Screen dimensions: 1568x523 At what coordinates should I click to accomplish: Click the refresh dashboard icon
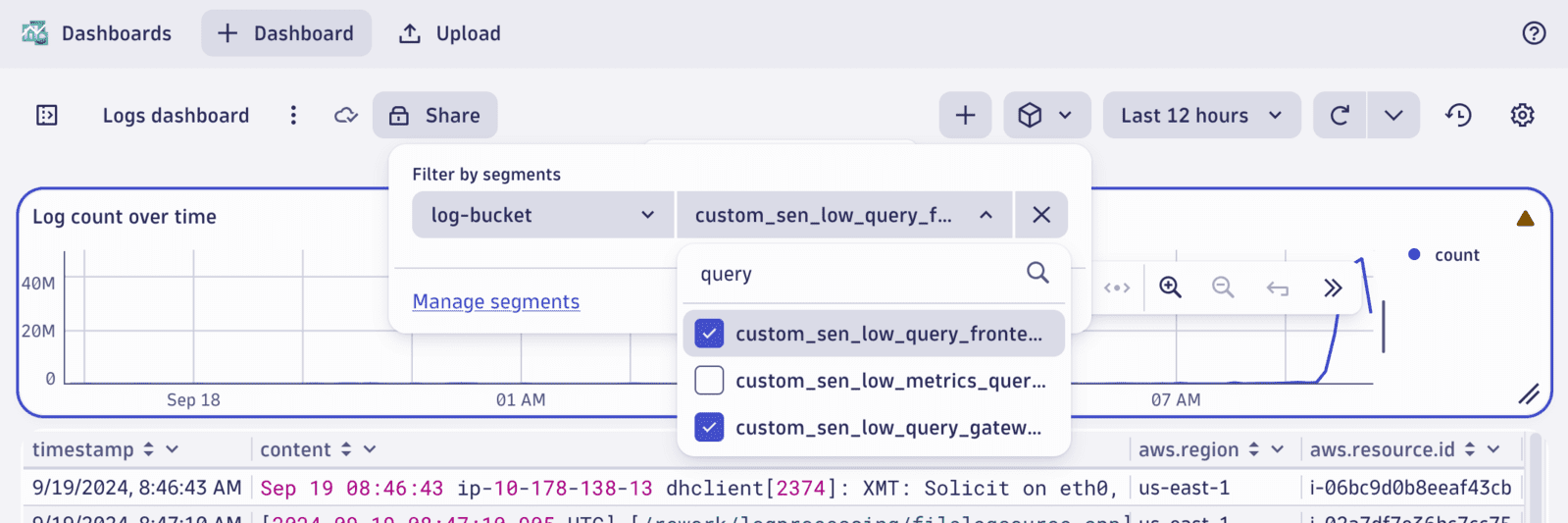coord(1340,116)
